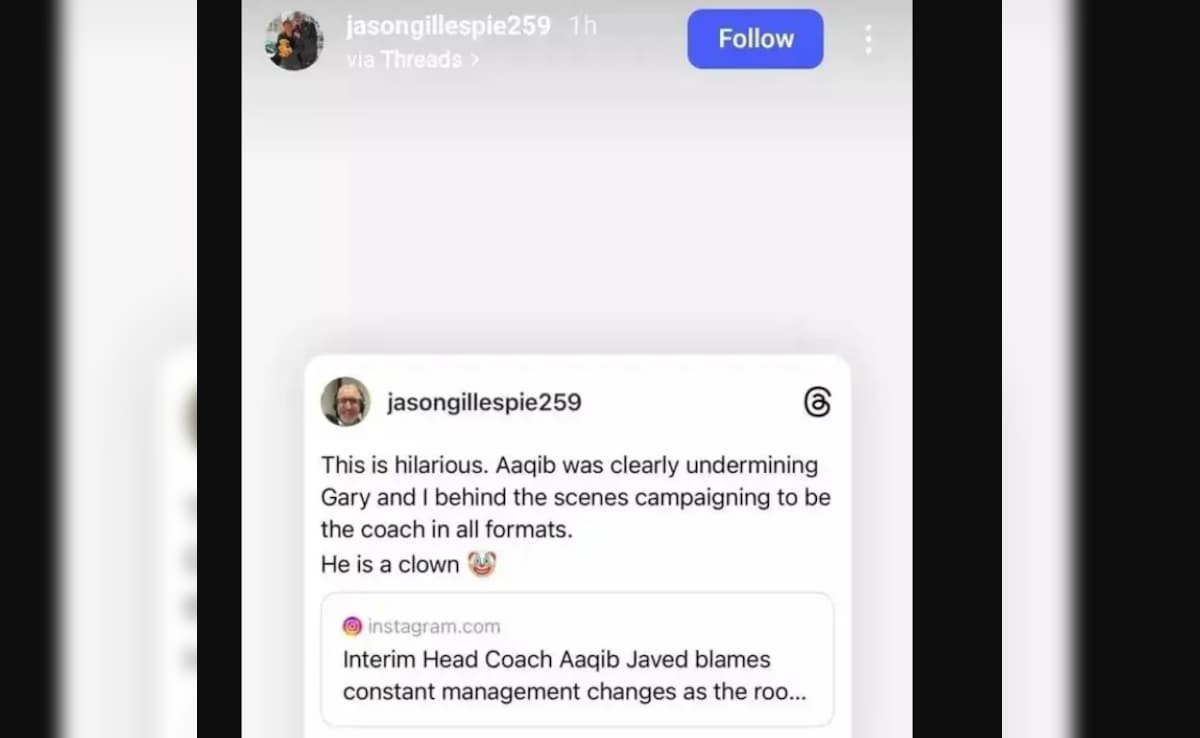Screen dimensions: 1200x738
Task: Click the chevron next to via Threads
Action: pyautogui.click(x=475, y=60)
